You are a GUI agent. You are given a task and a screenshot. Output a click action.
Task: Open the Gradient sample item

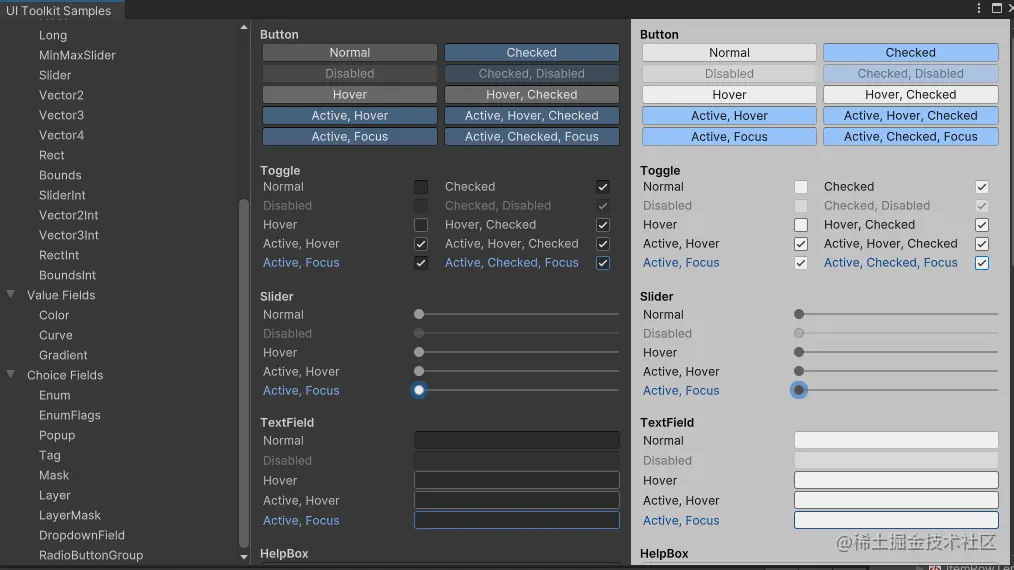(63, 355)
